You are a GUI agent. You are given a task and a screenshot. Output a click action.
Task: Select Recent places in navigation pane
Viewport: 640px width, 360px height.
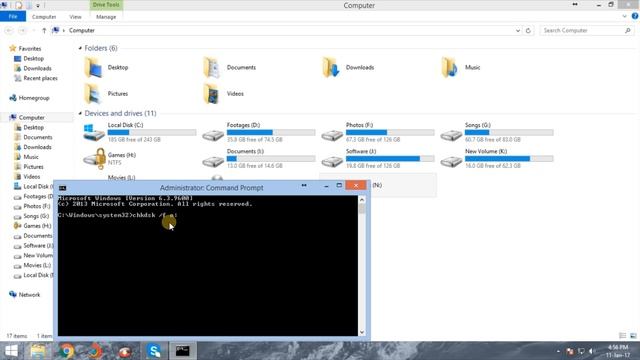pos(40,78)
